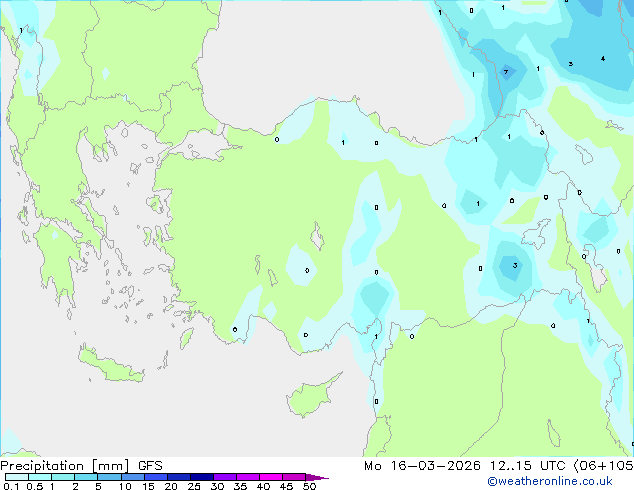Image resolution: width=634 pixels, height=490 pixels.
Task: Select the 2–5 mm legend swatch
Action: pyautogui.click(x=86, y=477)
